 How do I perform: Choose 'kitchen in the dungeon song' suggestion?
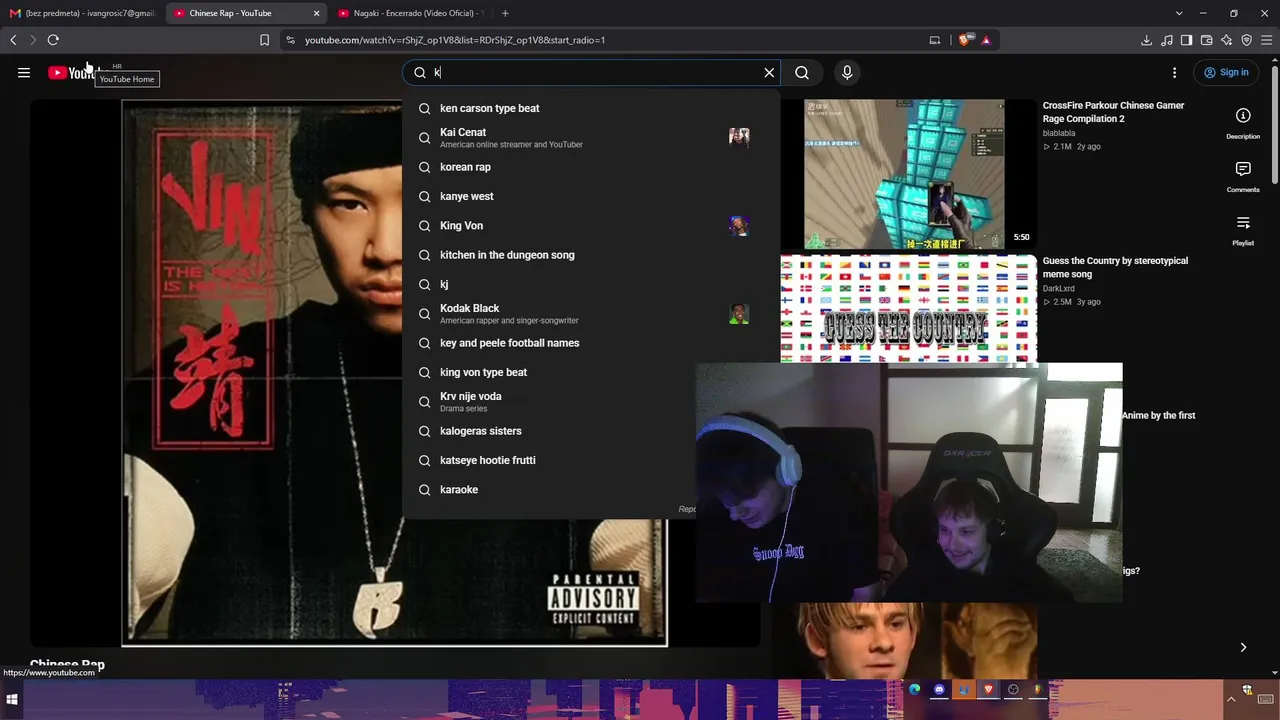point(591,255)
